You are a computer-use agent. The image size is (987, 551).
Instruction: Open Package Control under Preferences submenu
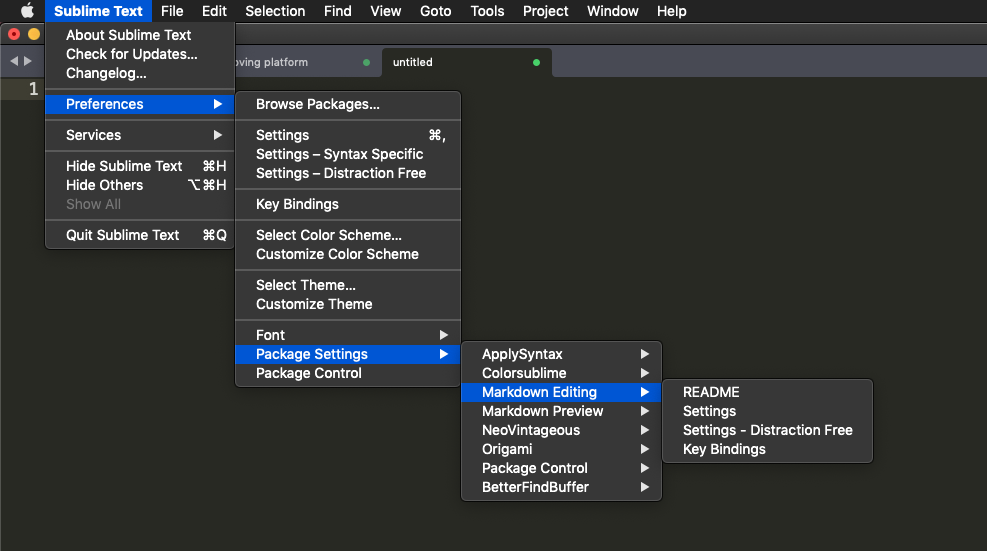(x=348, y=373)
